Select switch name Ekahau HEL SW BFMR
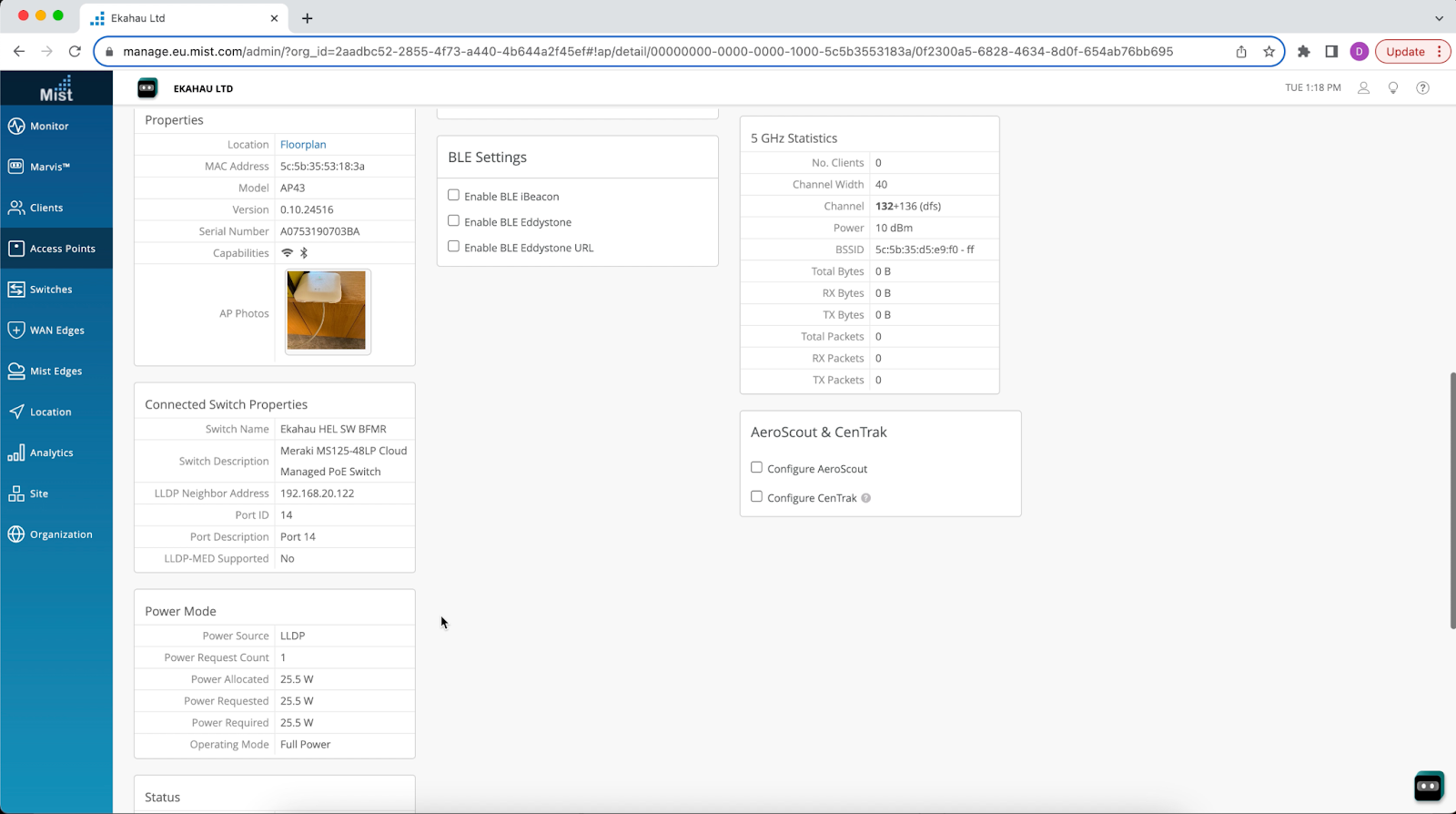1456x814 pixels. click(x=333, y=429)
